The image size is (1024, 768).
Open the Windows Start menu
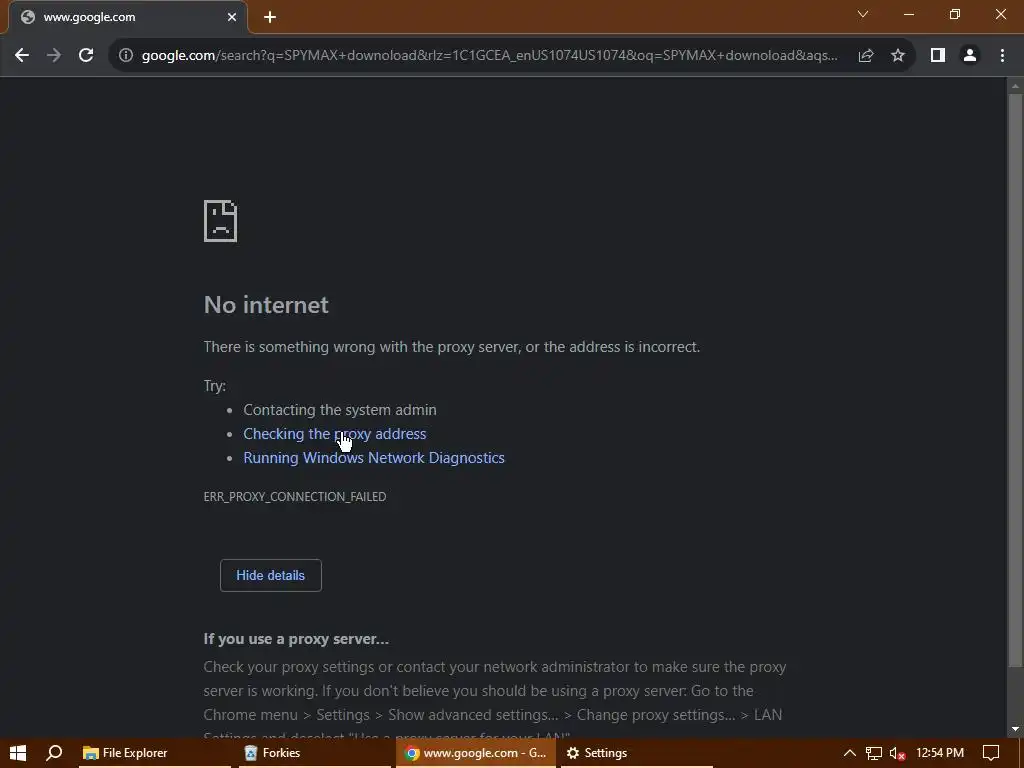(x=18, y=753)
